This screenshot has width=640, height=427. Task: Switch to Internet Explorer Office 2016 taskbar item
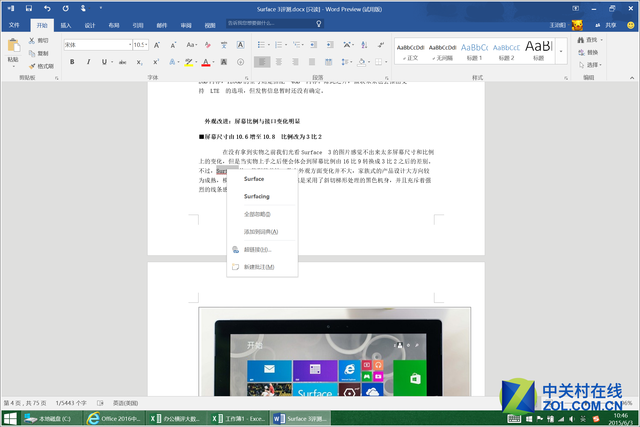click(114, 419)
